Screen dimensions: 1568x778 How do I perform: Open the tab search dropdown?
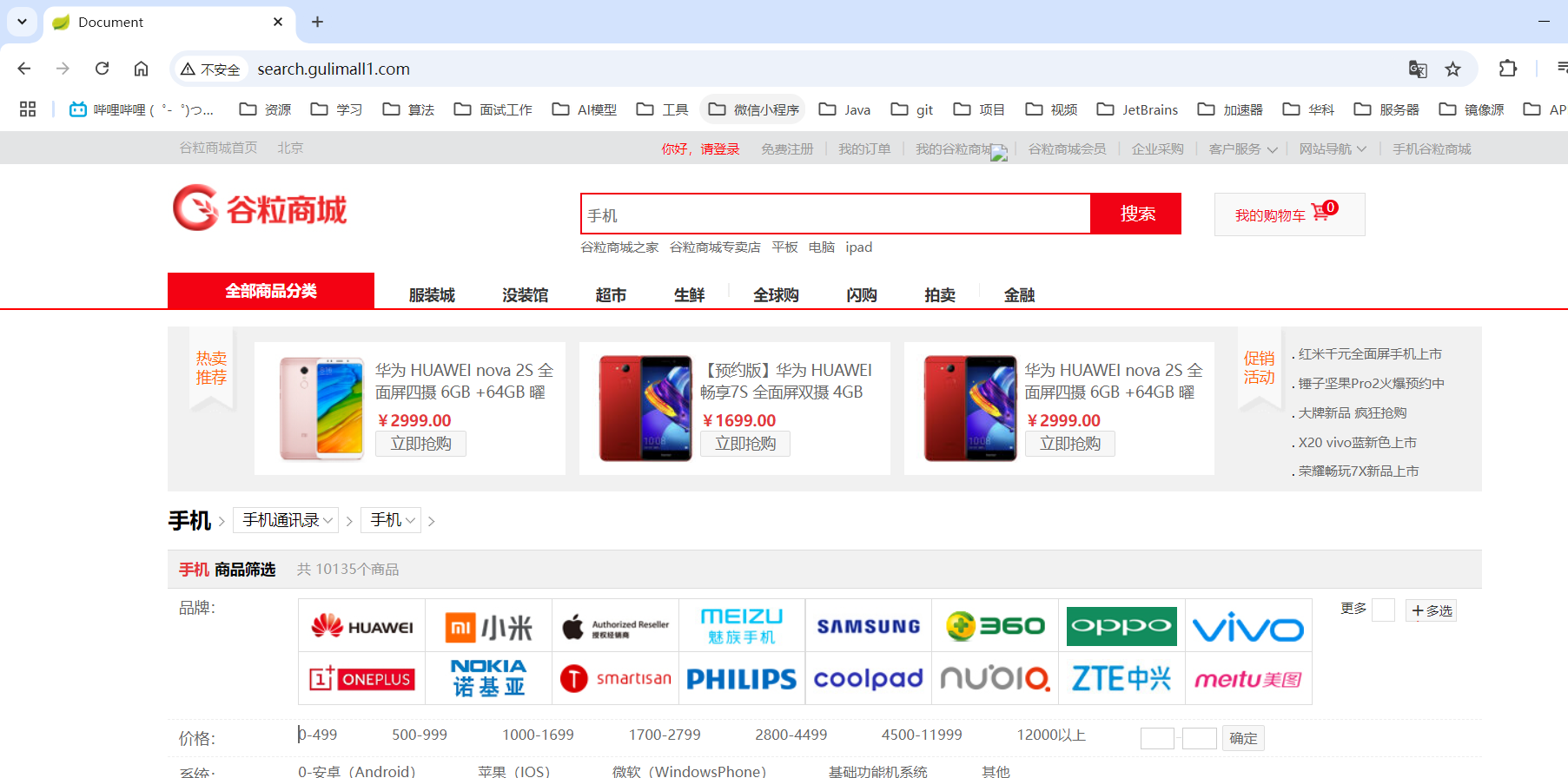[22, 22]
